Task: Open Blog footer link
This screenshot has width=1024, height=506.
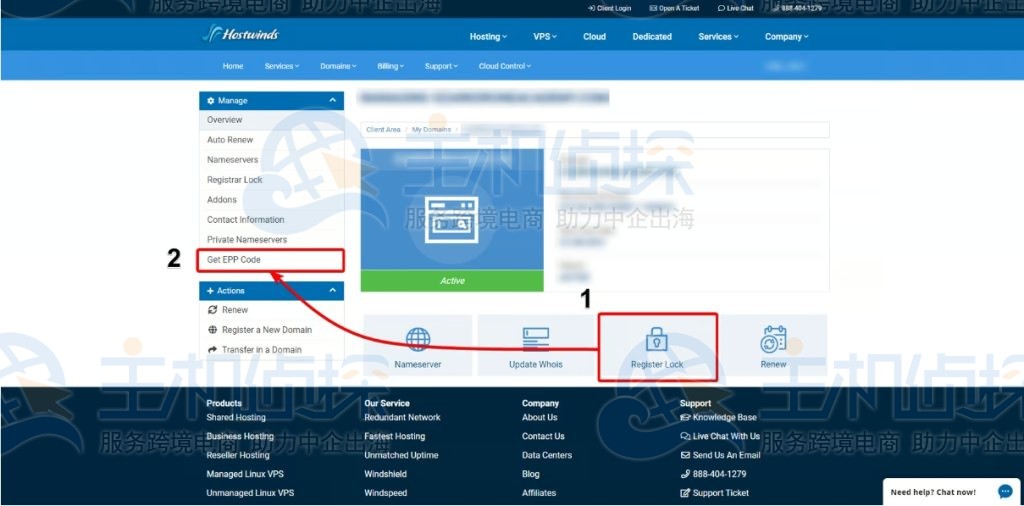Action: pos(530,474)
